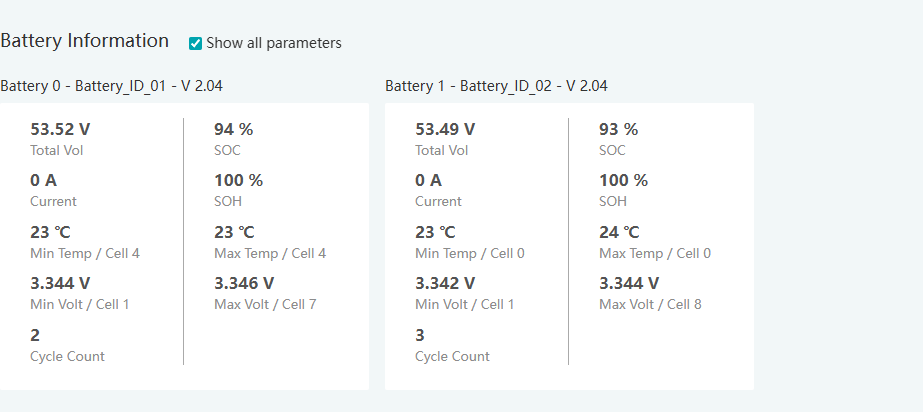Click Battery 0 SOH 100 % reading
Viewport: 923px width, 412px height.
(x=238, y=181)
